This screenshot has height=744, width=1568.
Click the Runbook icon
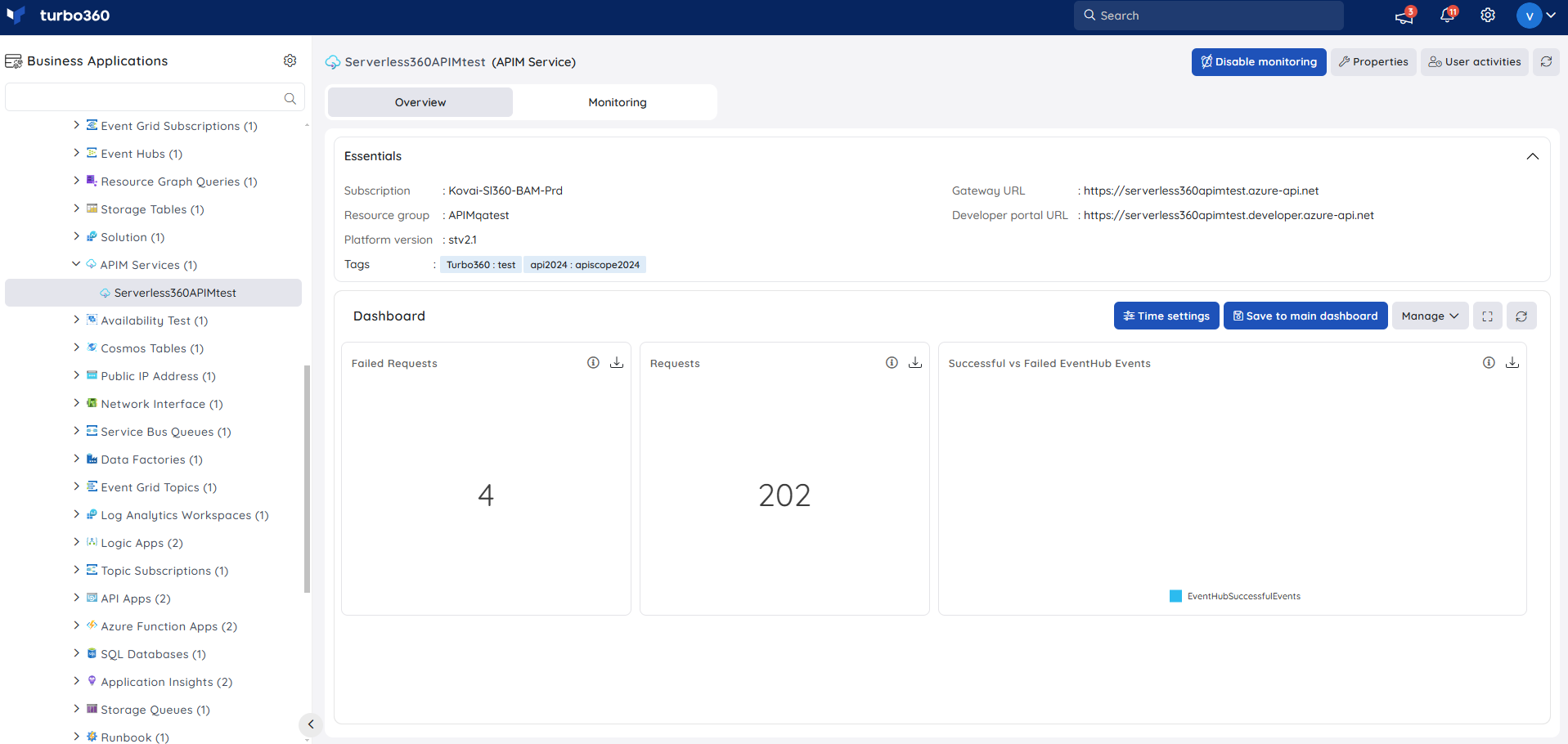pyautogui.click(x=92, y=737)
